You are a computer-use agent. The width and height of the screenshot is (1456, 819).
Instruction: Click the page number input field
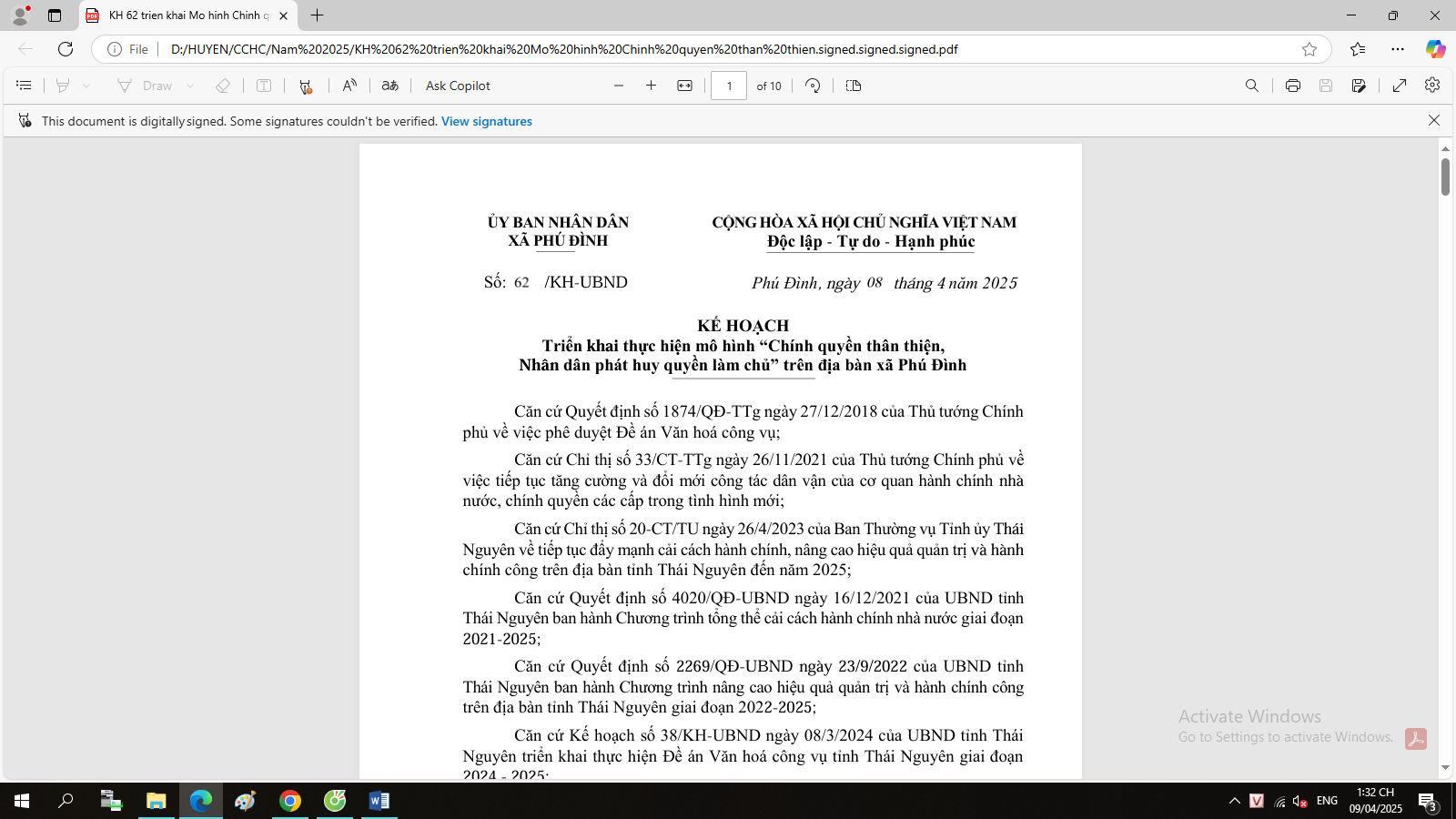pyautogui.click(x=729, y=86)
